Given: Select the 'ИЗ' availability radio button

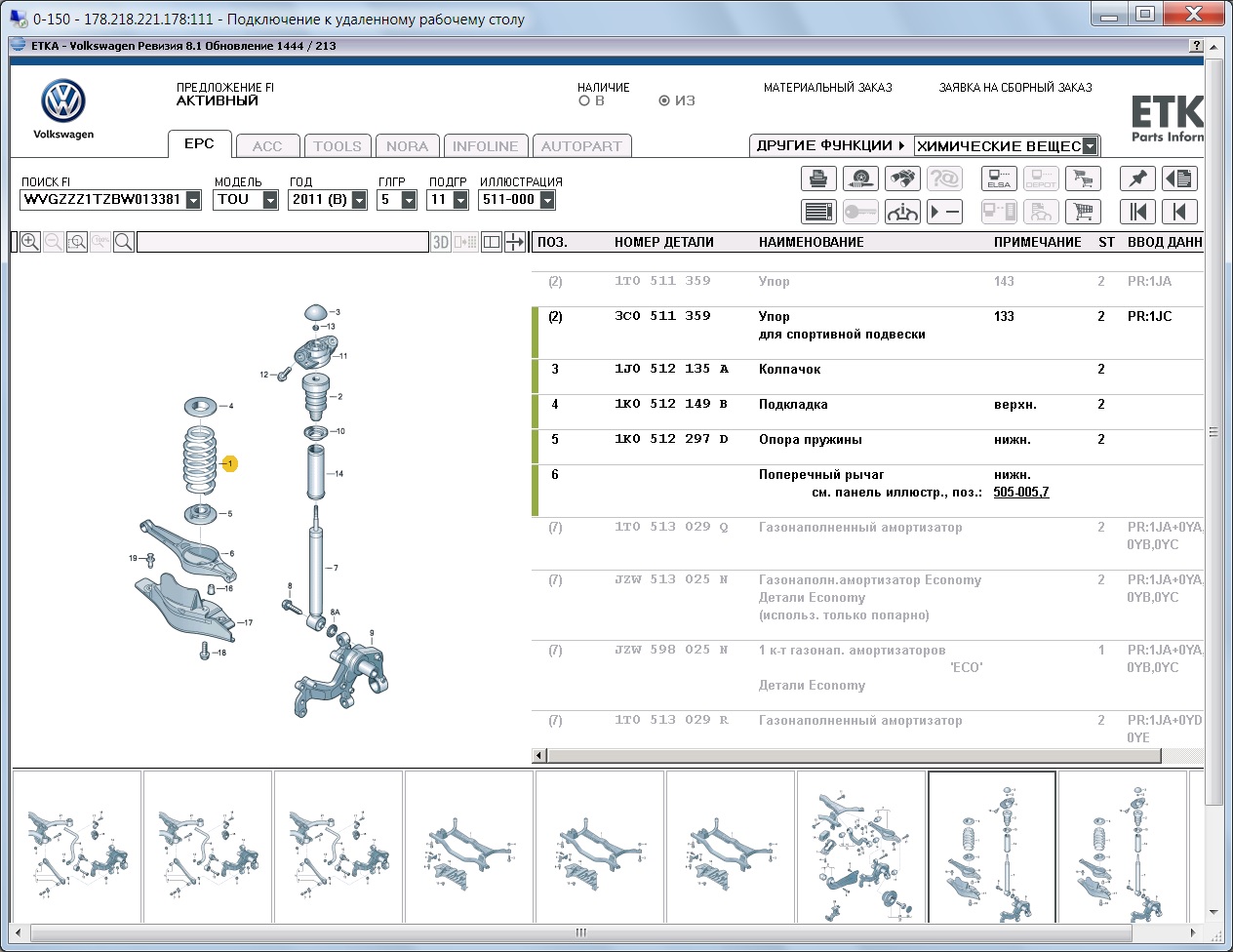Looking at the screenshot, I should (664, 100).
